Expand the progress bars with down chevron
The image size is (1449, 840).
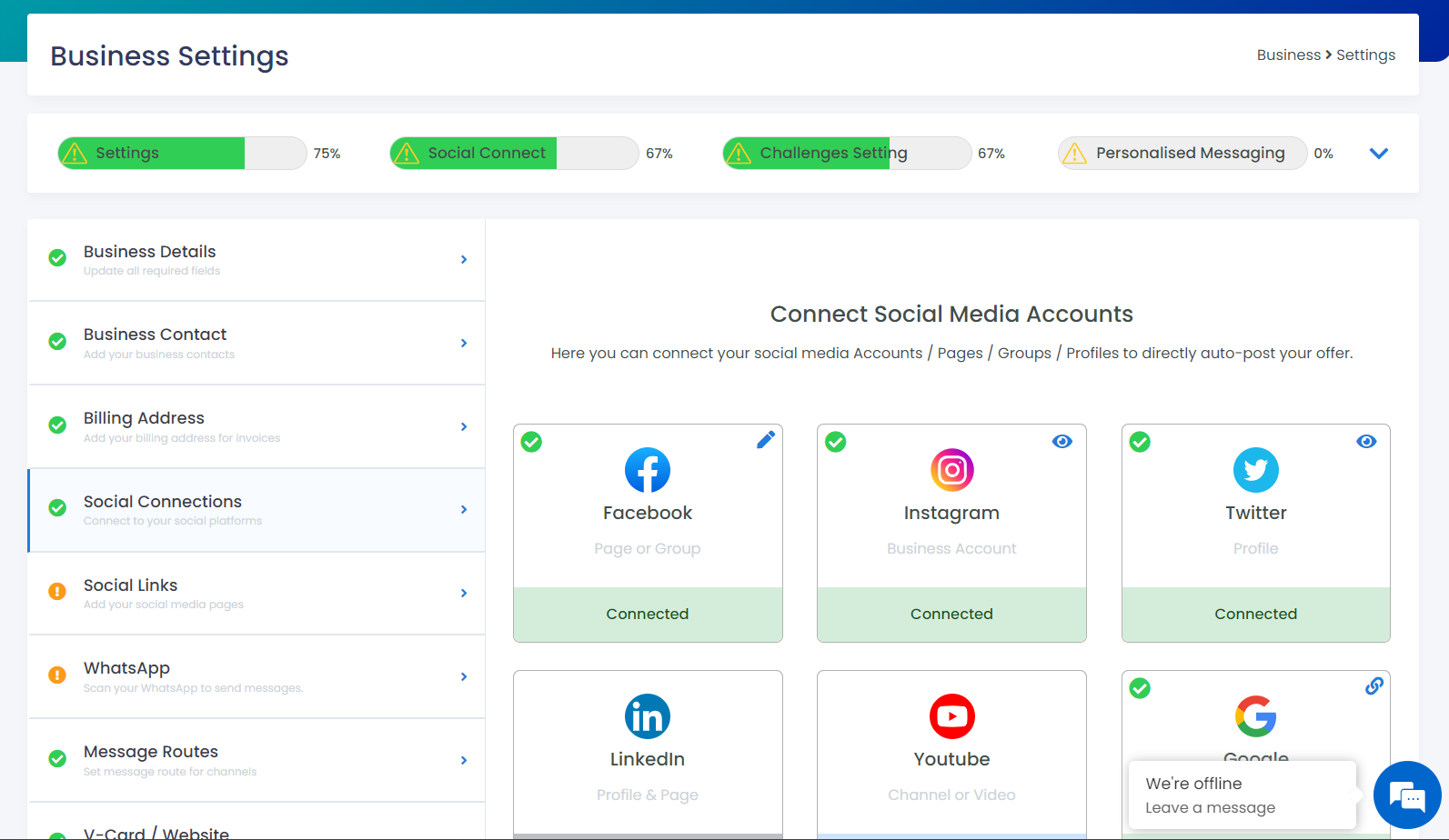(x=1379, y=154)
